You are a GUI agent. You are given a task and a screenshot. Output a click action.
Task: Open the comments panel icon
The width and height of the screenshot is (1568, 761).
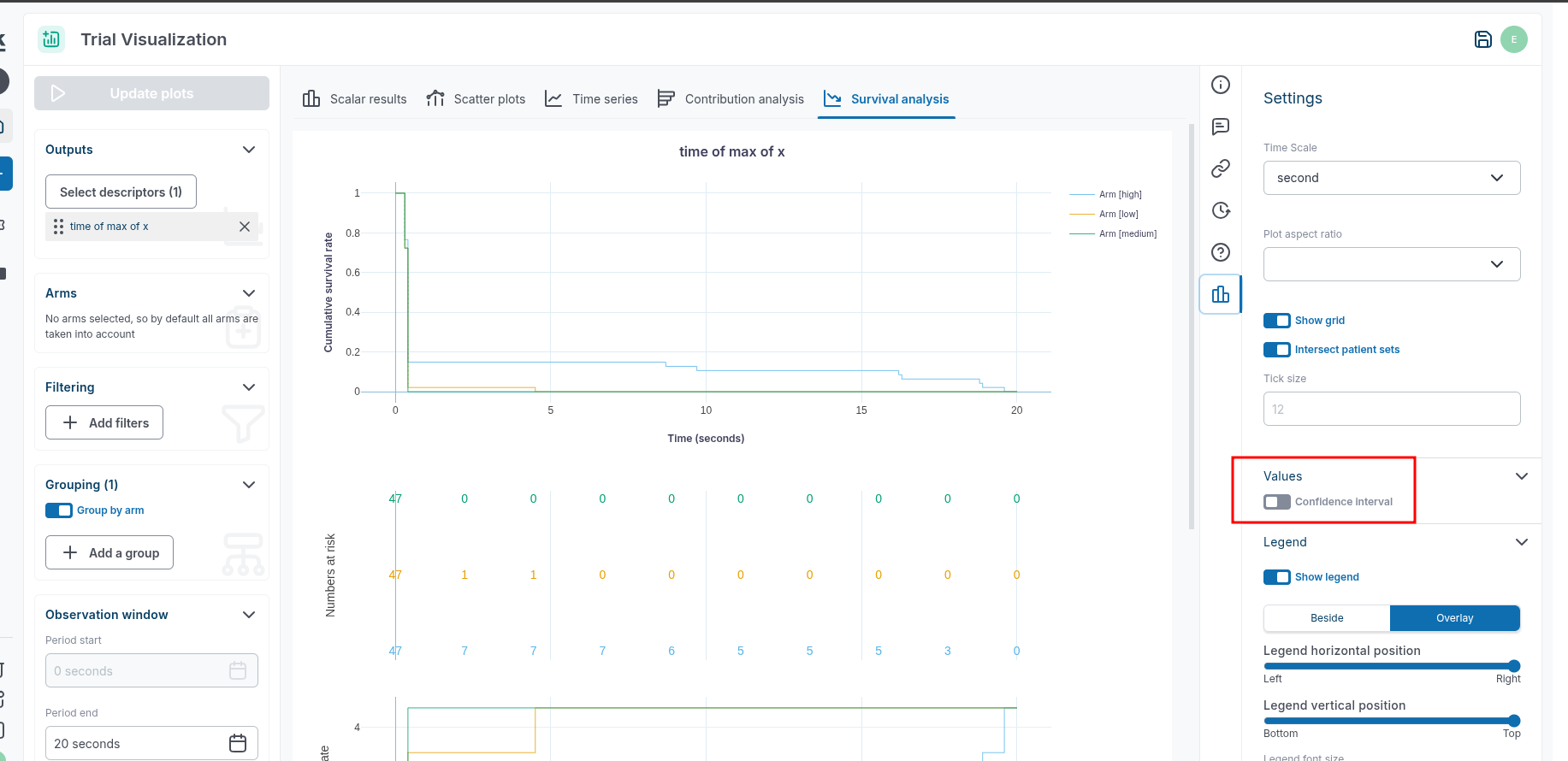point(1221,127)
